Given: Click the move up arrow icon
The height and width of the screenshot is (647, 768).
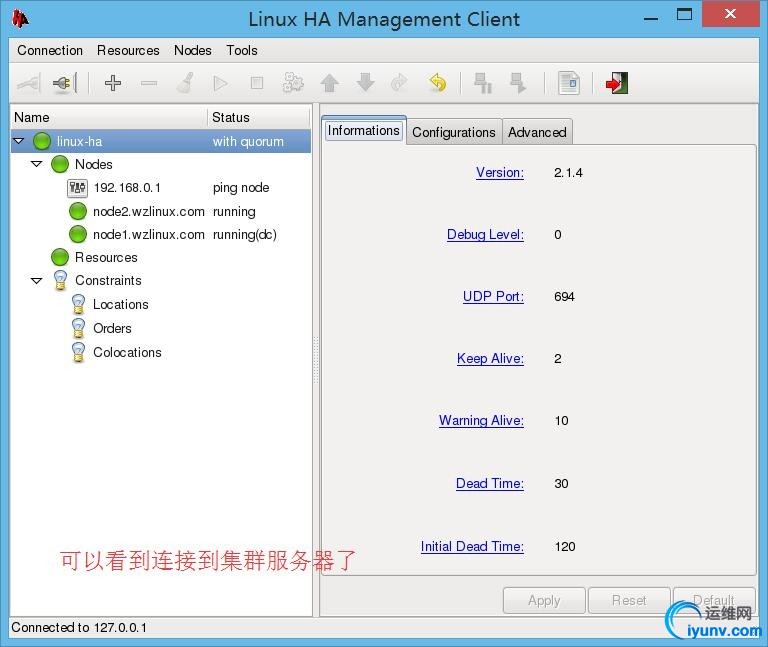Looking at the screenshot, I should 330,83.
